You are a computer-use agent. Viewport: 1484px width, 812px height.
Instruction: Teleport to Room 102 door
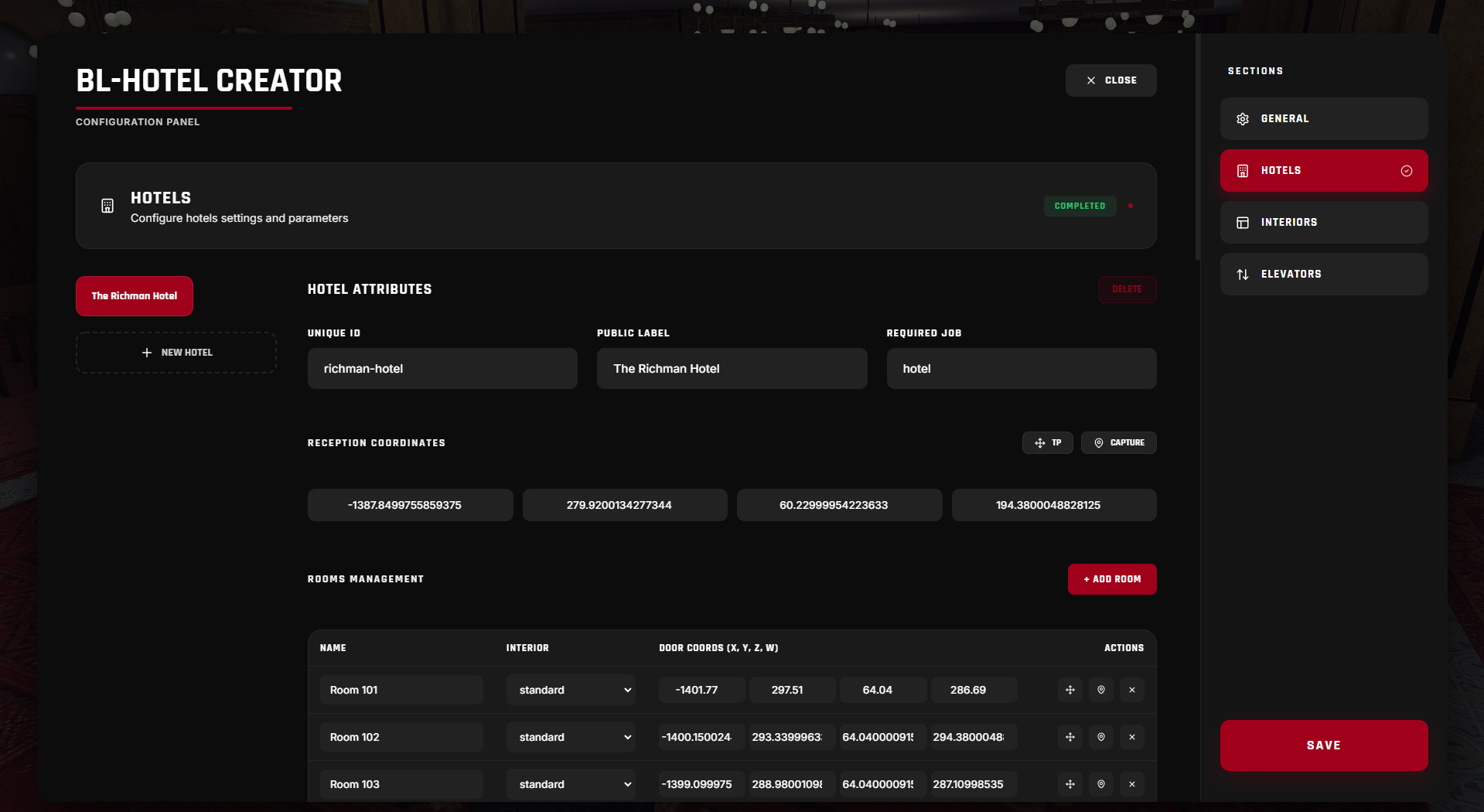click(1070, 737)
